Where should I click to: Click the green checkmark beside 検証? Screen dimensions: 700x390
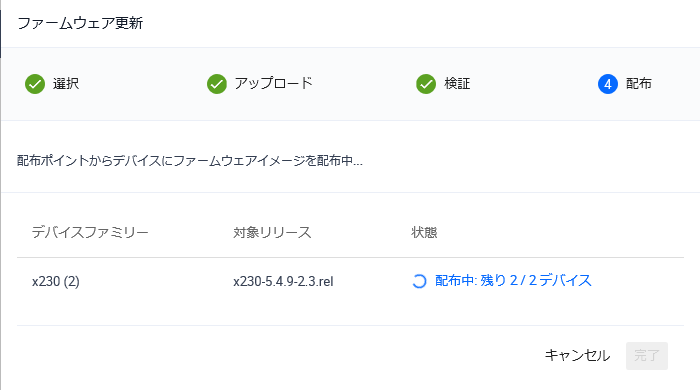(x=426, y=84)
